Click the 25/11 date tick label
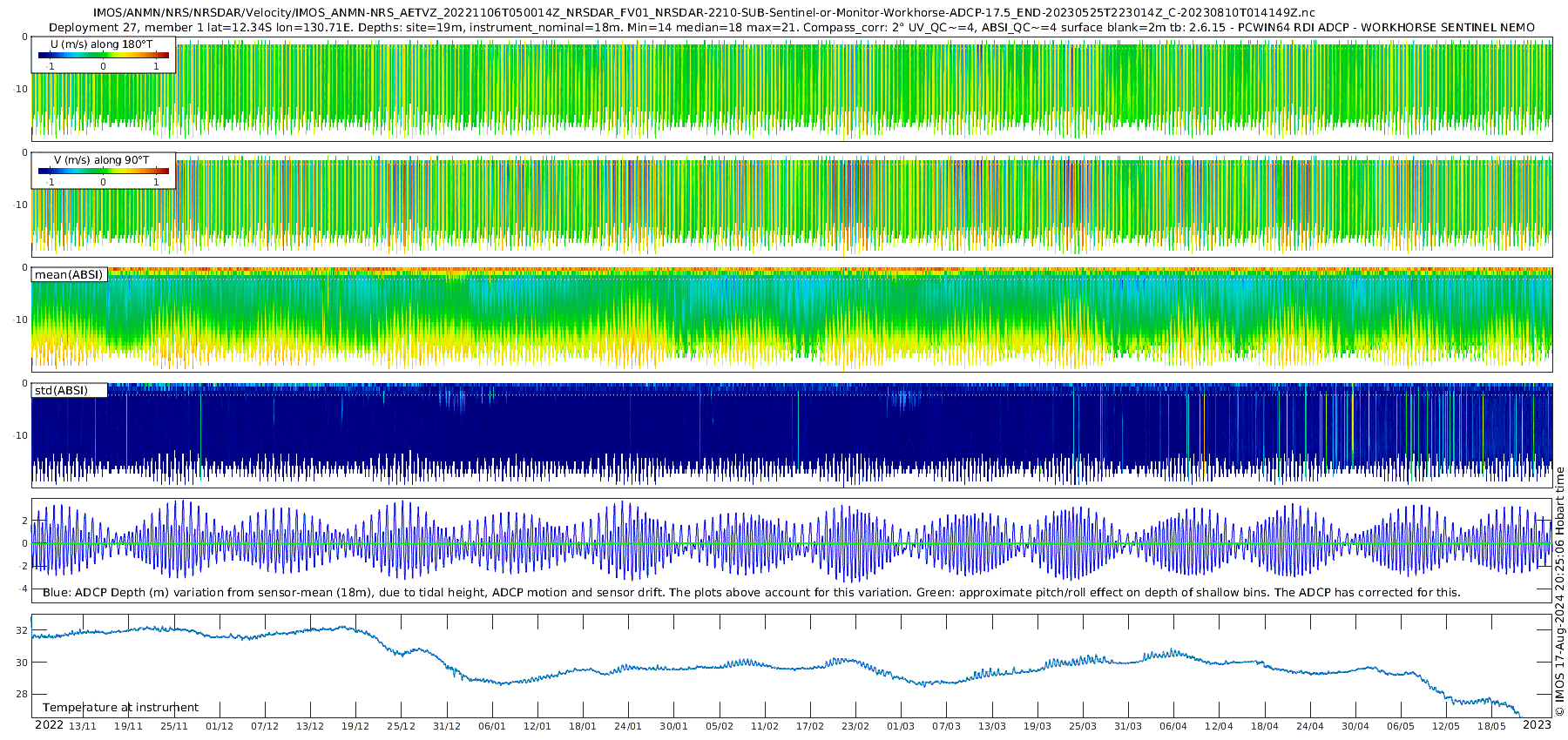 click(x=174, y=726)
